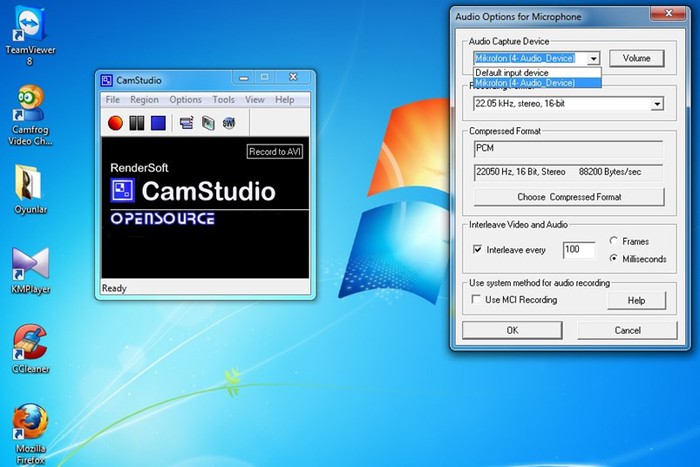The width and height of the screenshot is (700, 467).
Task: Open the Oyunlar folder on desktop
Action: [x=30, y=189]
